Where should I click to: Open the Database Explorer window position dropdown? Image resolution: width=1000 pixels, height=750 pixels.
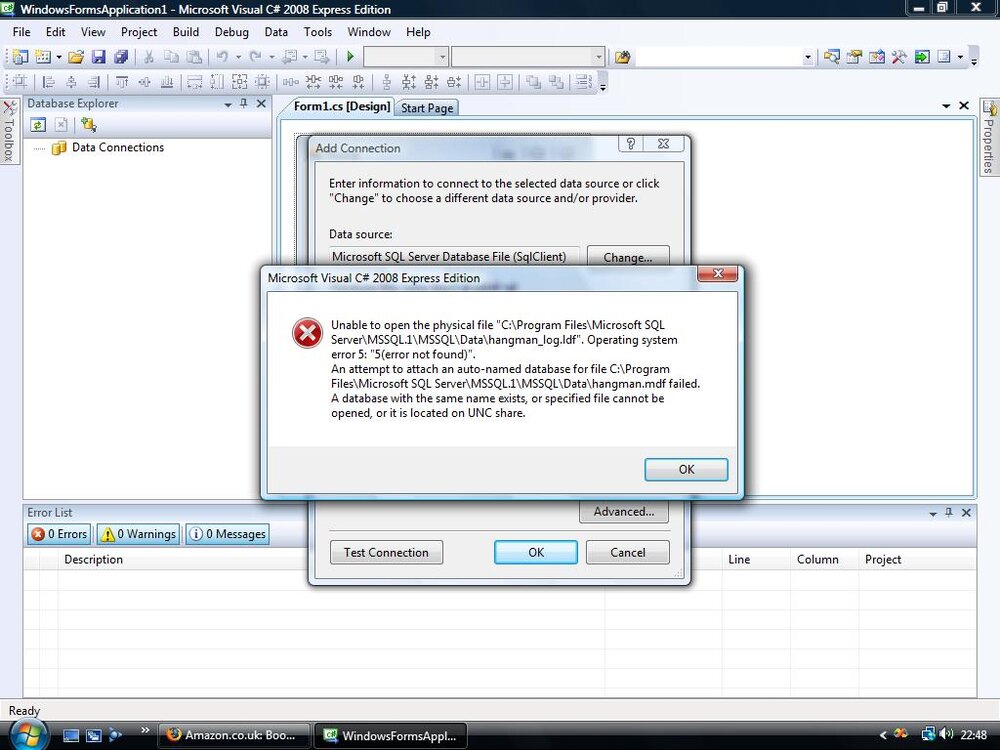click(x=228, y=104)
